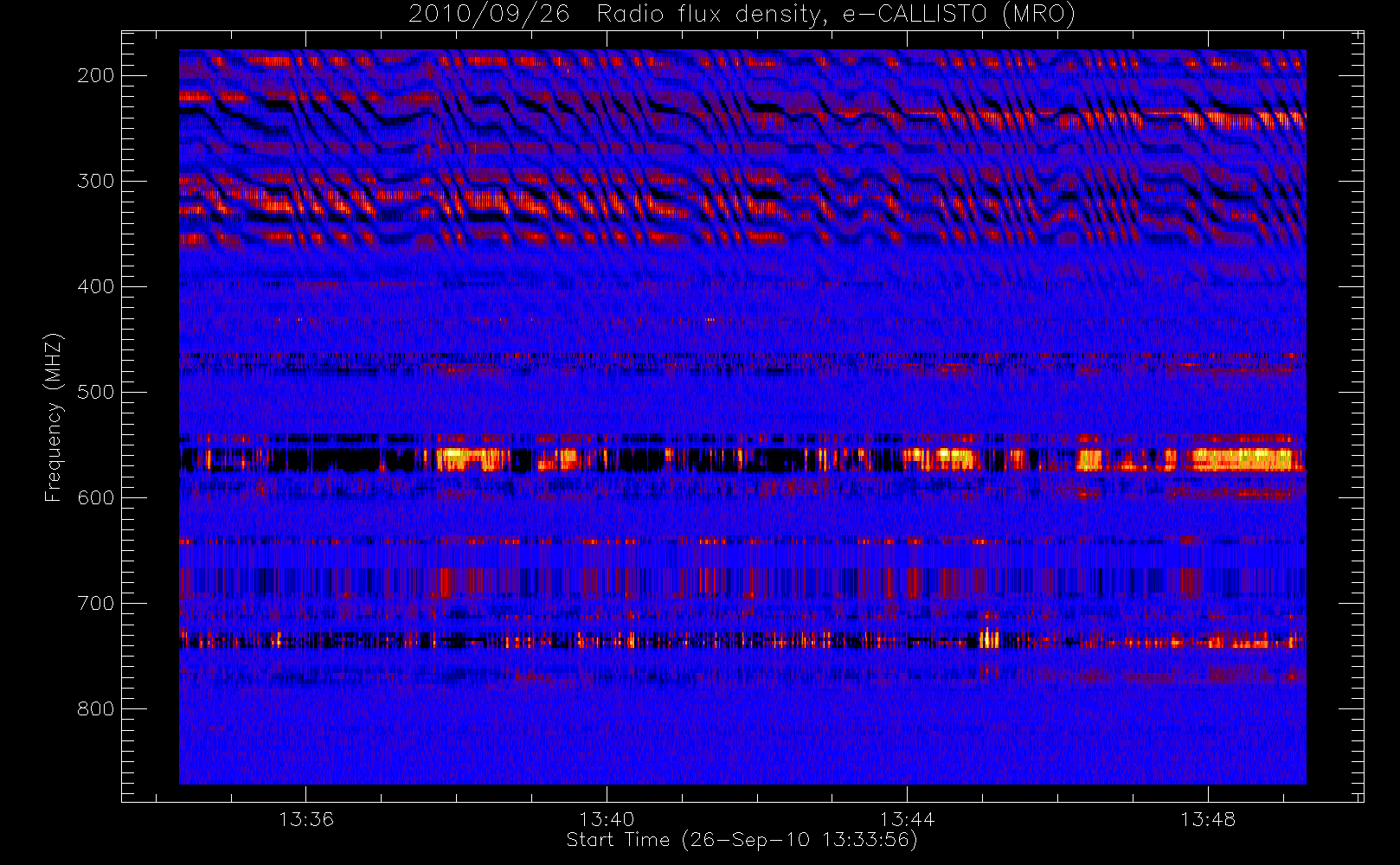Select the 400 frequency tick label
The height and width of the screenshot is (865, 1400).
(x=96, y=286)
